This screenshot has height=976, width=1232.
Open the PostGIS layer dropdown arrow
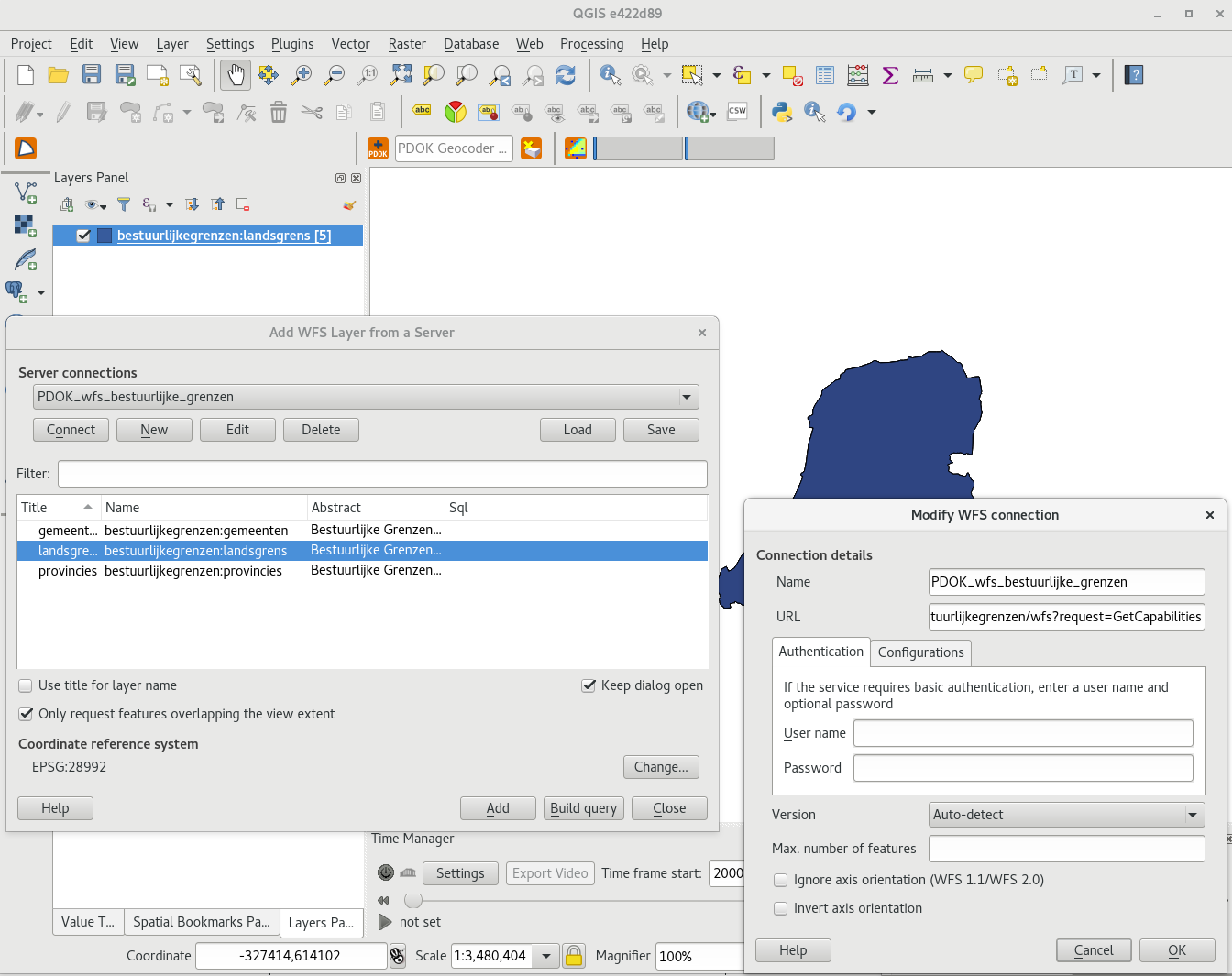(x=41, y=293)
